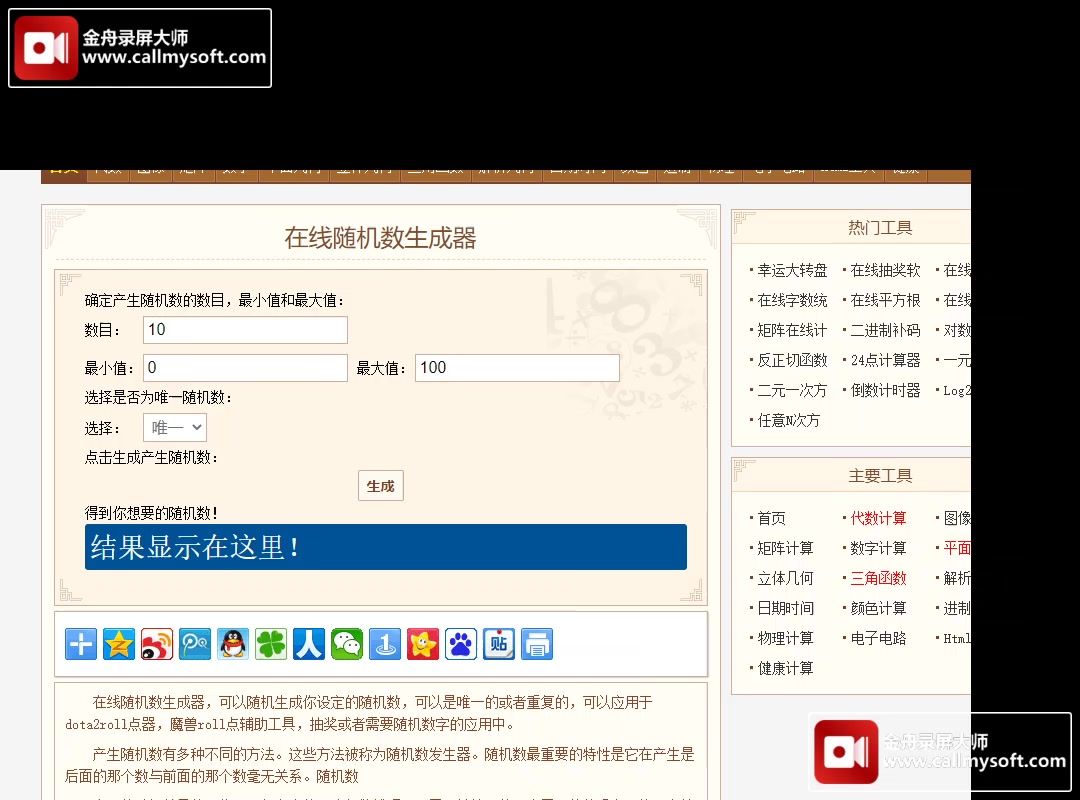Open 立体几何 tool link
This screenshot has height=800, width=1080.
click(785, 578)
